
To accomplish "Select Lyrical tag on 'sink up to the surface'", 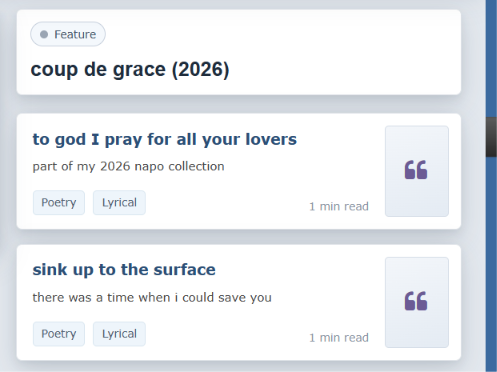I will tap(119, 334).
